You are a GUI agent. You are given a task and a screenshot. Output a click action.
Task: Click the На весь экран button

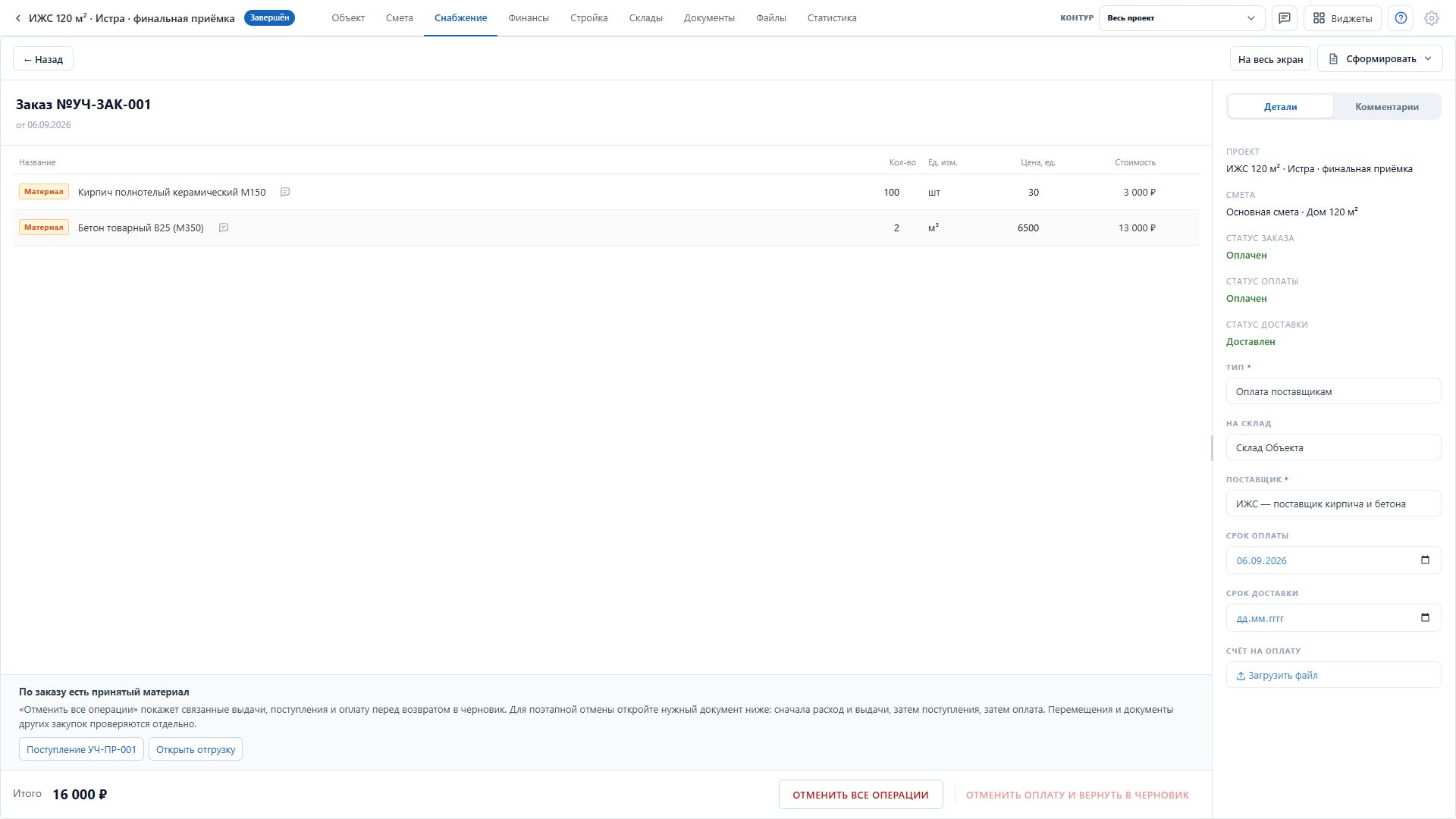pos(1270,59)
